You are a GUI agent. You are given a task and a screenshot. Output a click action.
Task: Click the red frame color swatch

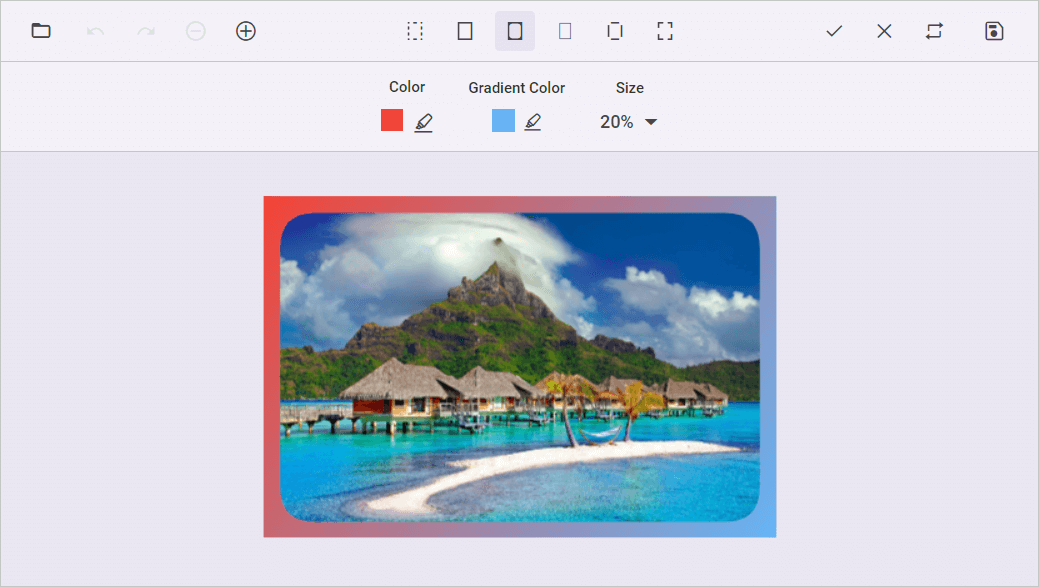(x=392, y=121)
